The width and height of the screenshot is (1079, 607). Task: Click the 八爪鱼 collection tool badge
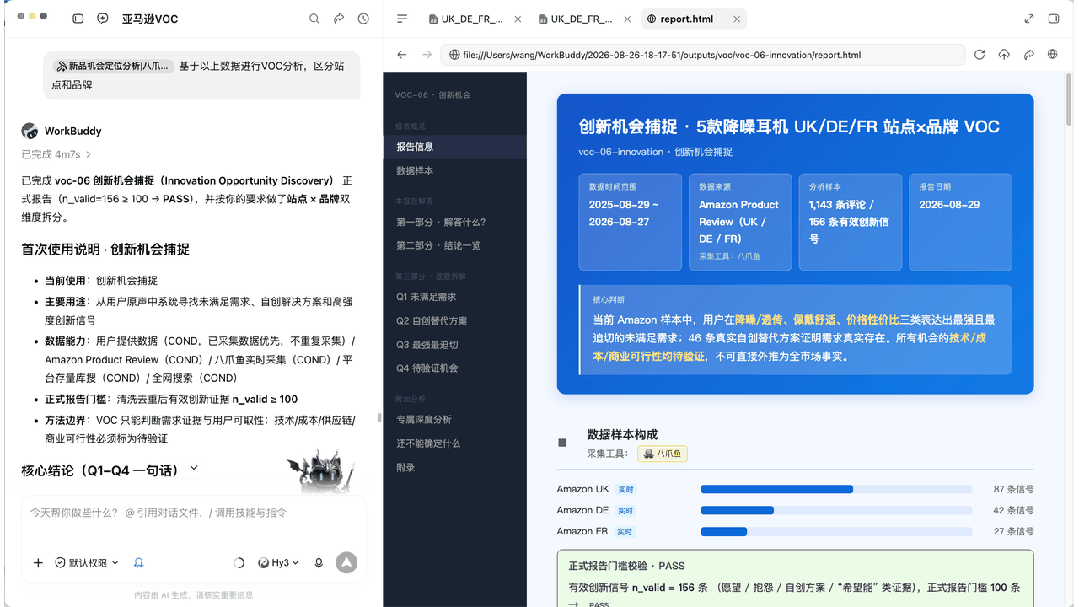662,454
